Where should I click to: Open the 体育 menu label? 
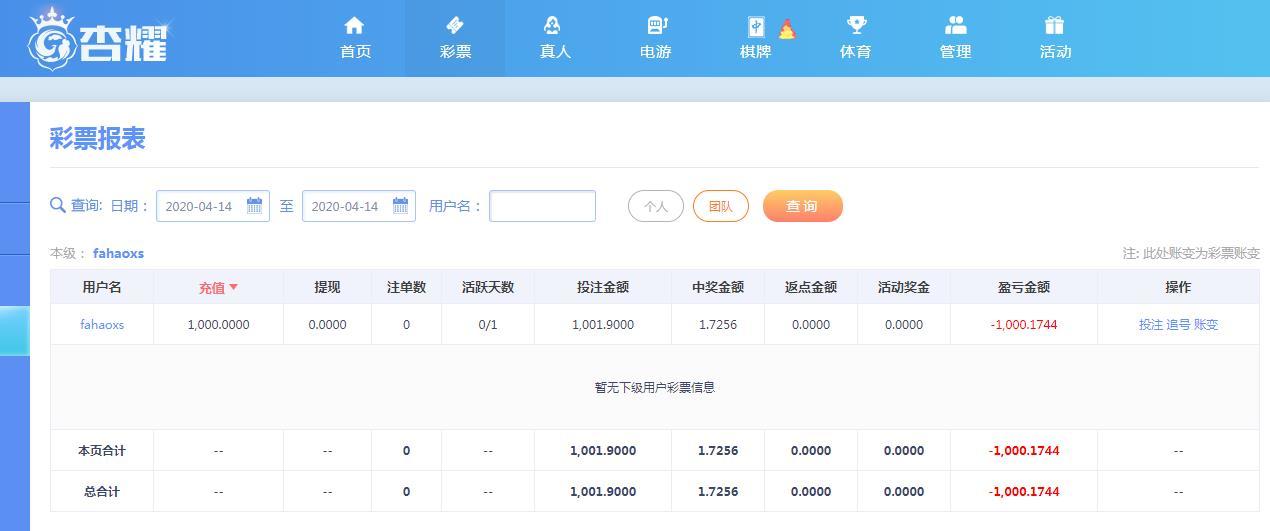855,52
